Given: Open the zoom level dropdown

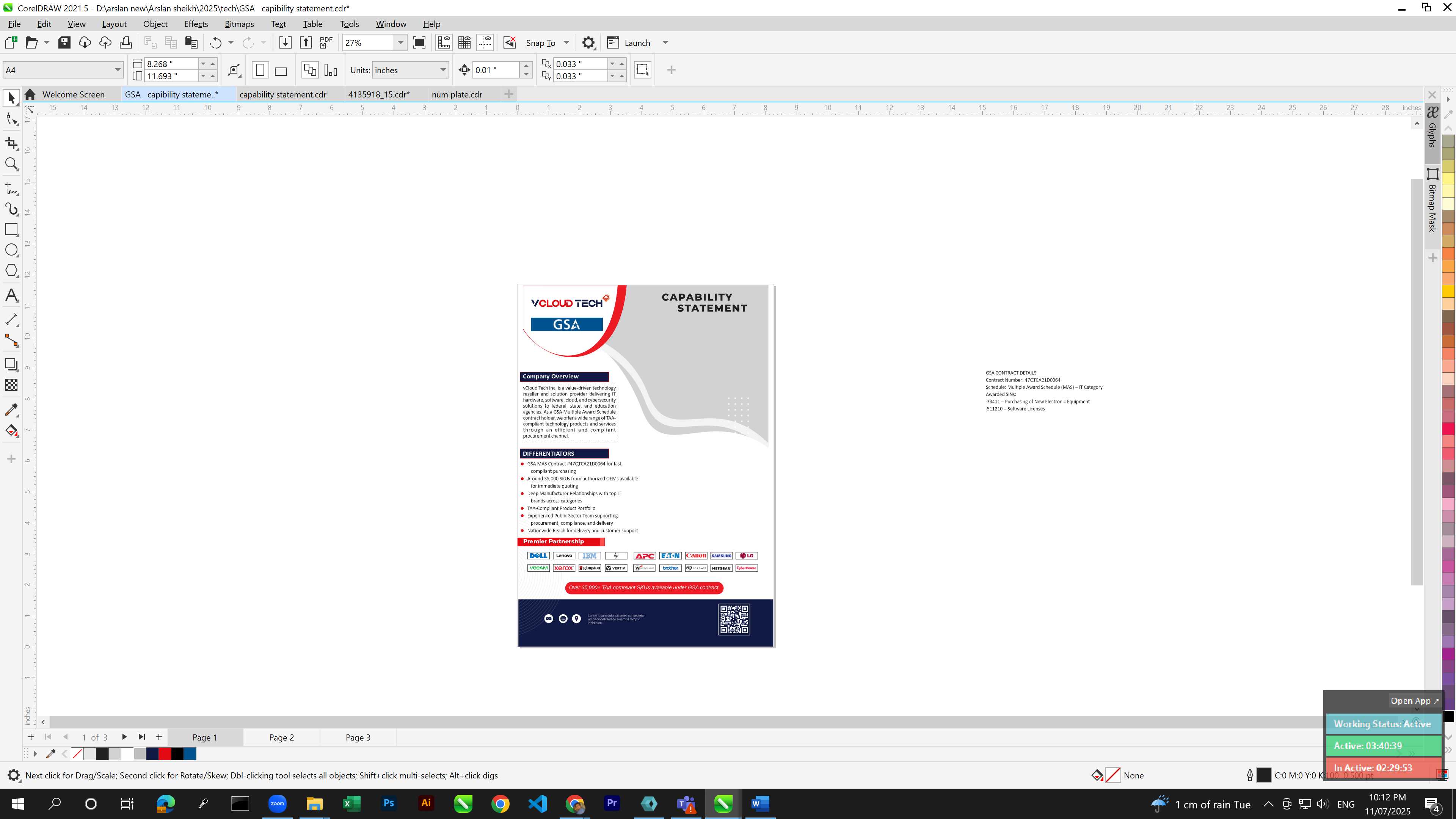Looking at the screenshot, I should click(401, 43).
